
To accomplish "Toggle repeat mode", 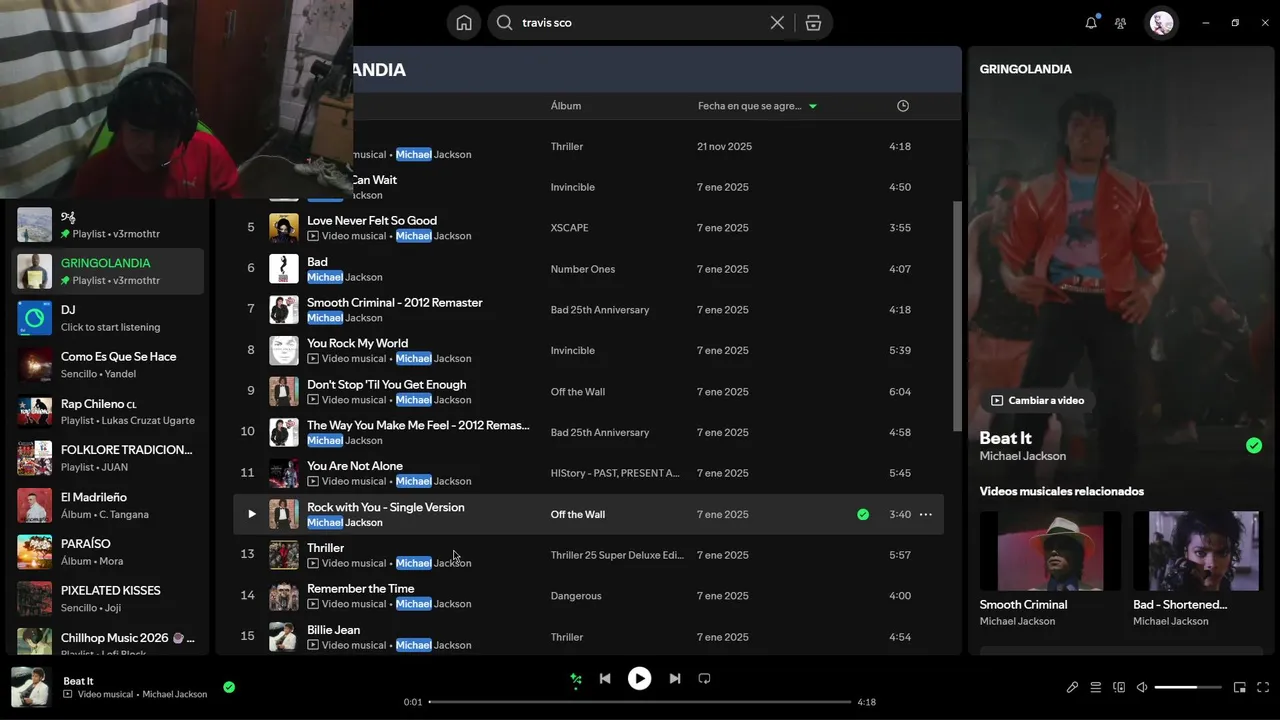I will pos(704,678).
